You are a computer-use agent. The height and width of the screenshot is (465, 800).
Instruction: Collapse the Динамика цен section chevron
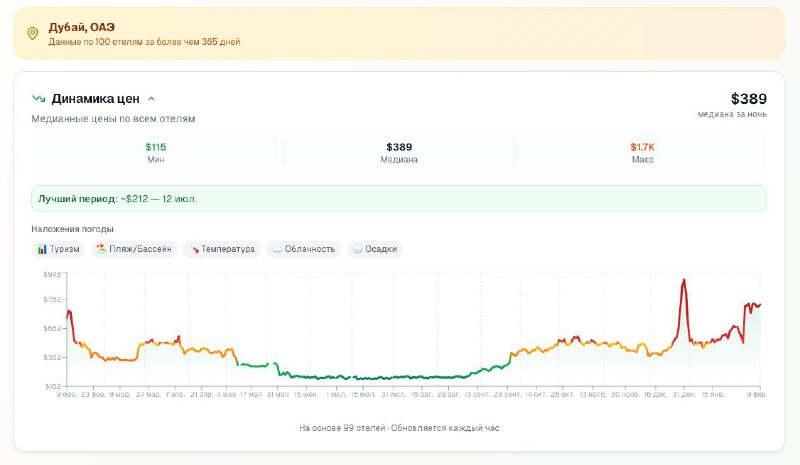click(151, 99)
